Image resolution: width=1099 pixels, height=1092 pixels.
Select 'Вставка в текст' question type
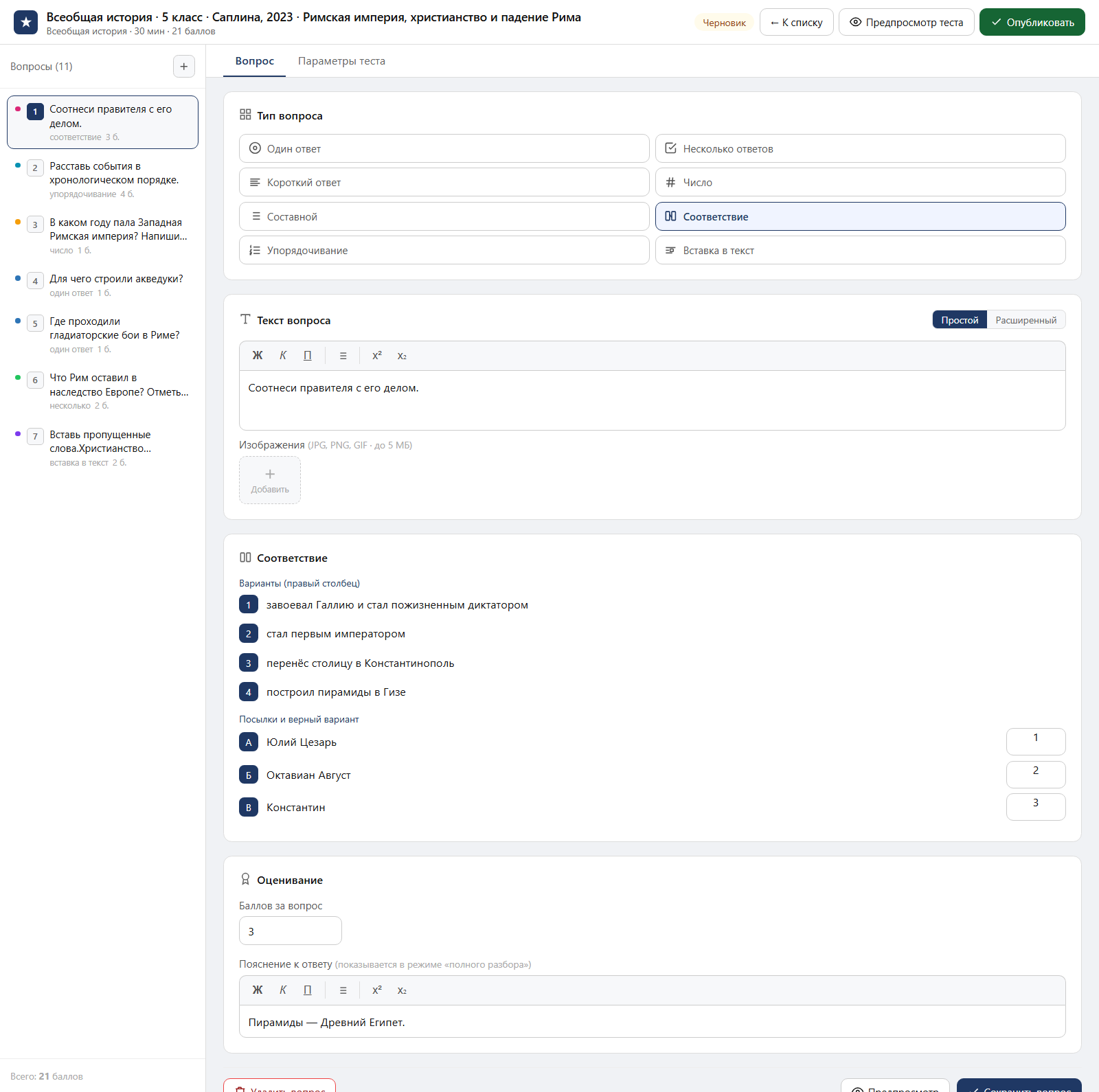pyautogui.click(x=861, y=251)
